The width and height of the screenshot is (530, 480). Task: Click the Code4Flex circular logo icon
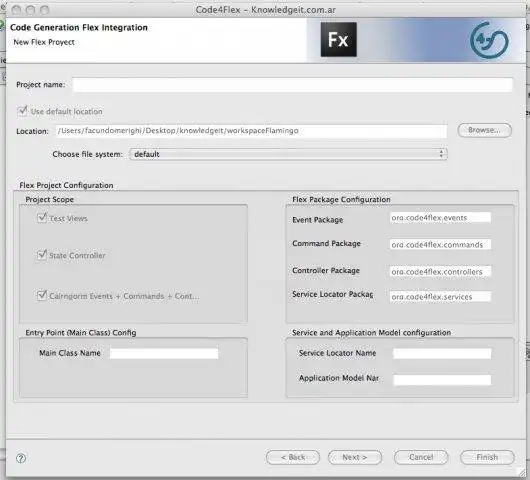[489, 40]
